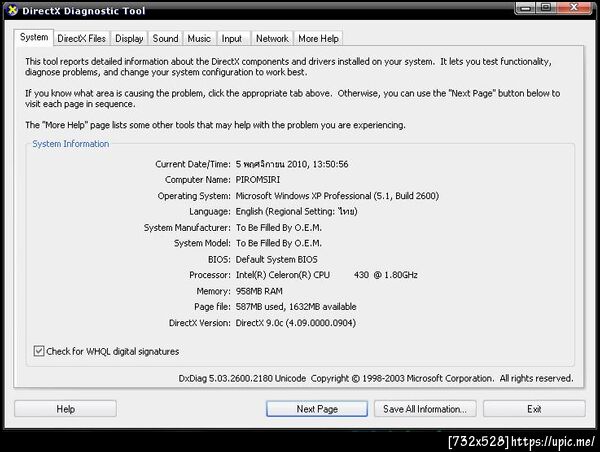The width and height of the screenshot is (600, 452).
Task: Click Save All Information button
Action: pos(425,409)
